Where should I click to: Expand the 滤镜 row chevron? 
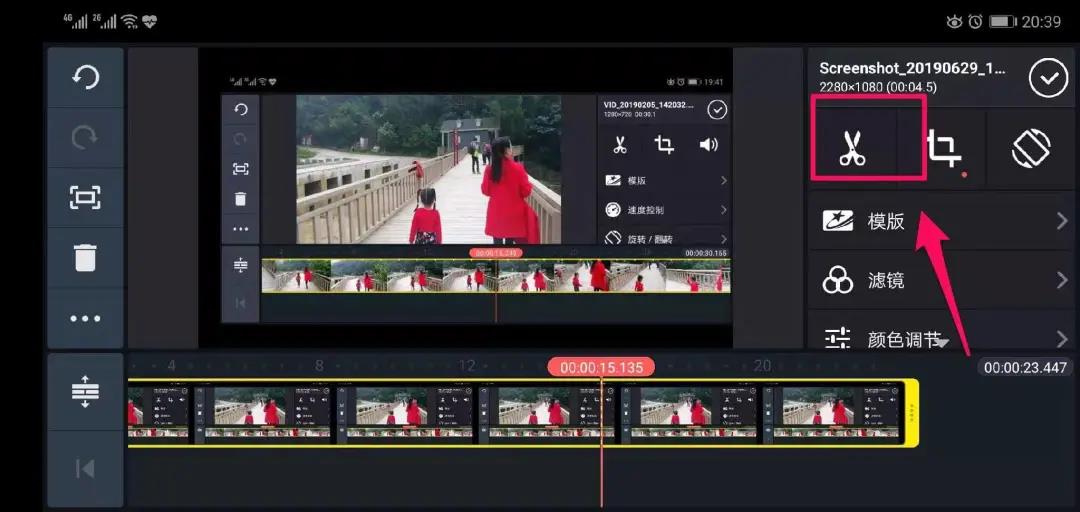pyautogui.click(x=1061, y=280)
